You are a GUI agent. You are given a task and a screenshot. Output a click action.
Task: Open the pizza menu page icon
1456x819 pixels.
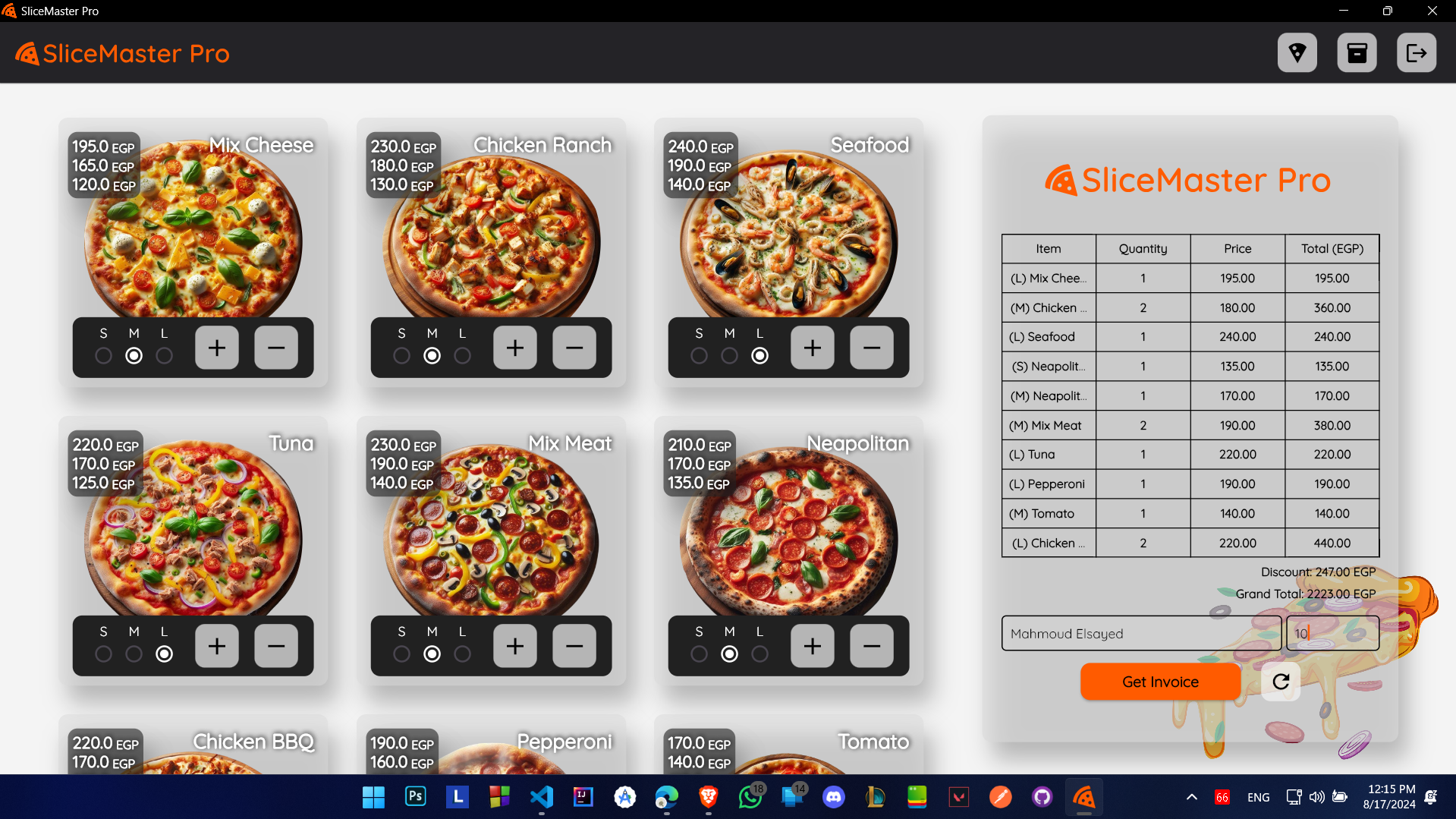click(1297, 53)
